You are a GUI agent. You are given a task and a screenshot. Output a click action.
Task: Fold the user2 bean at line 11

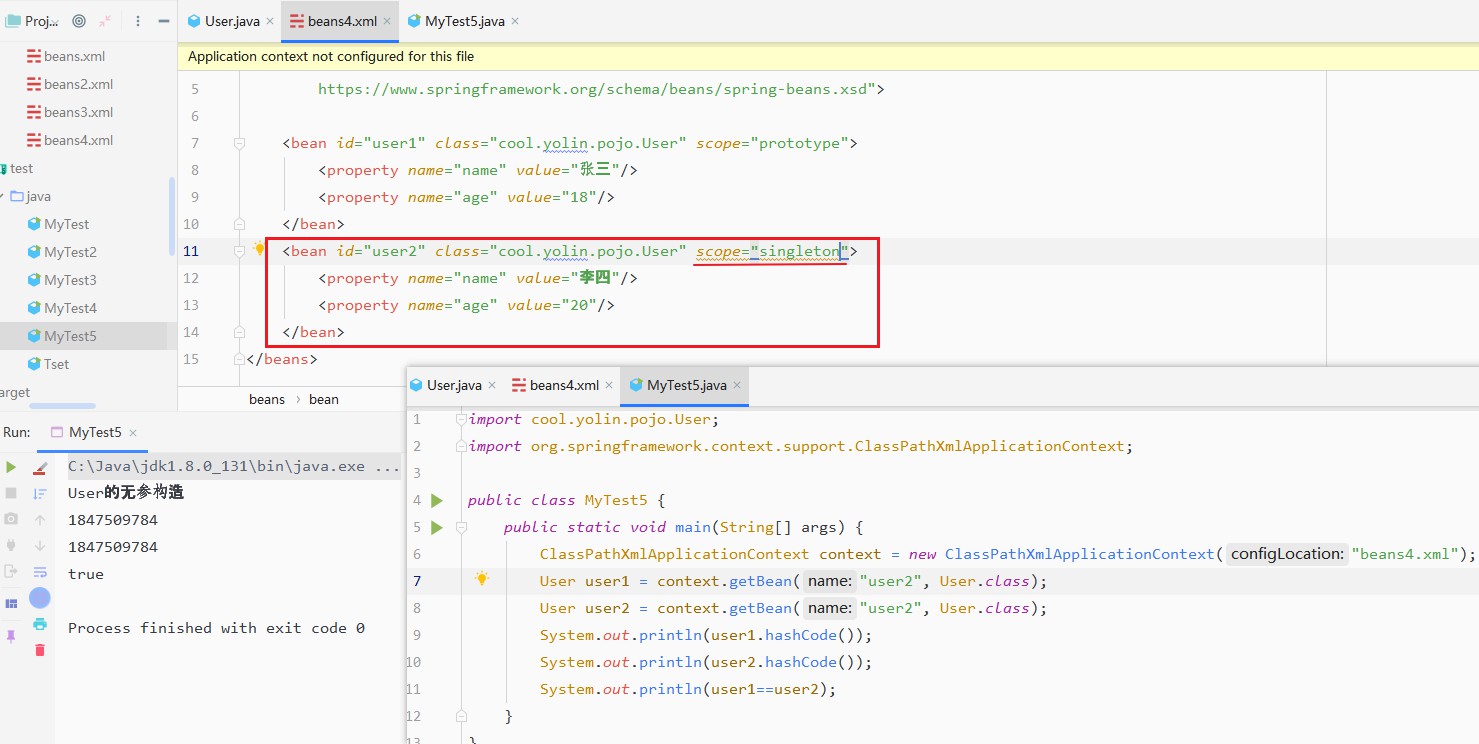tap(239, 251)
